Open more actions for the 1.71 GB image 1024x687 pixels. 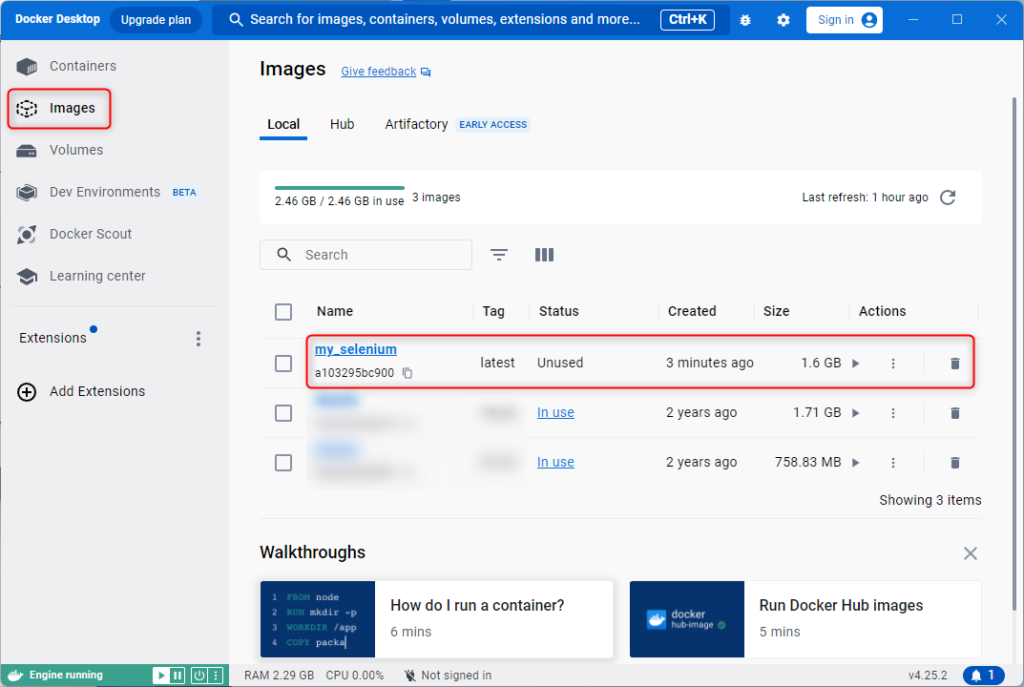click(x=893, y=413)
